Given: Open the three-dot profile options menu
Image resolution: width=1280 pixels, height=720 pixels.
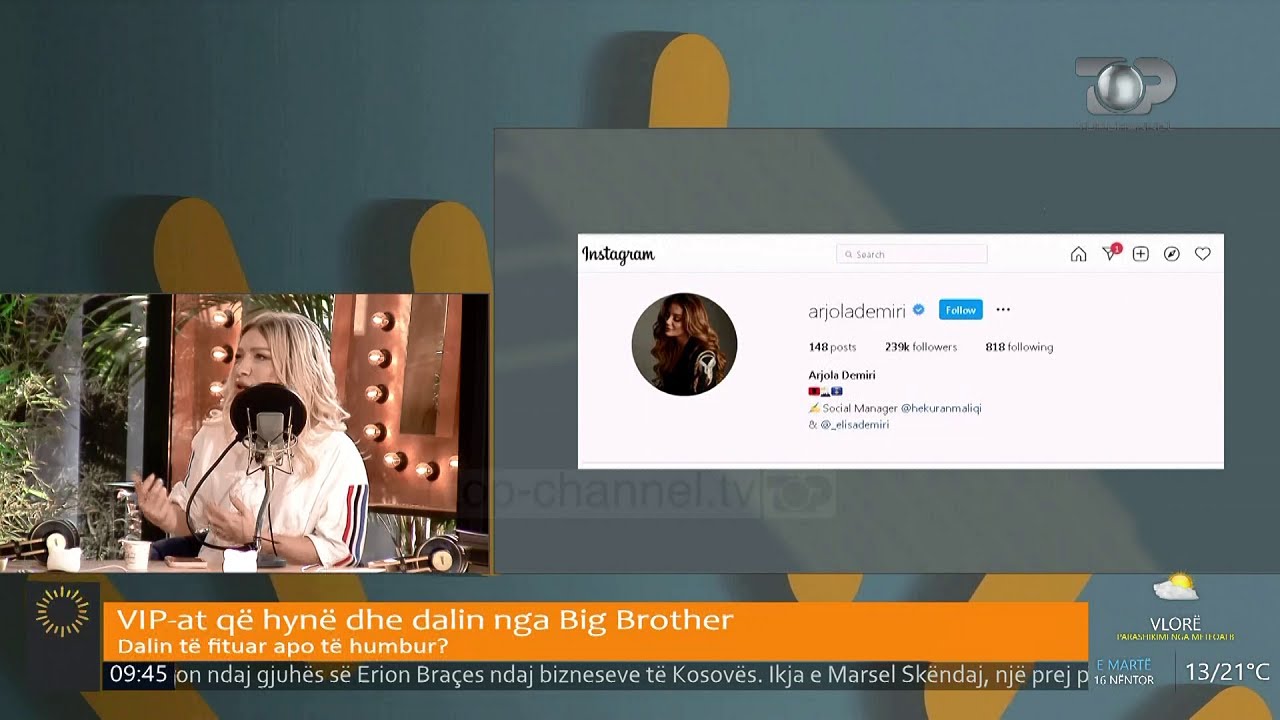Looking at the screenshot, I should click(x=1003, y=310).
